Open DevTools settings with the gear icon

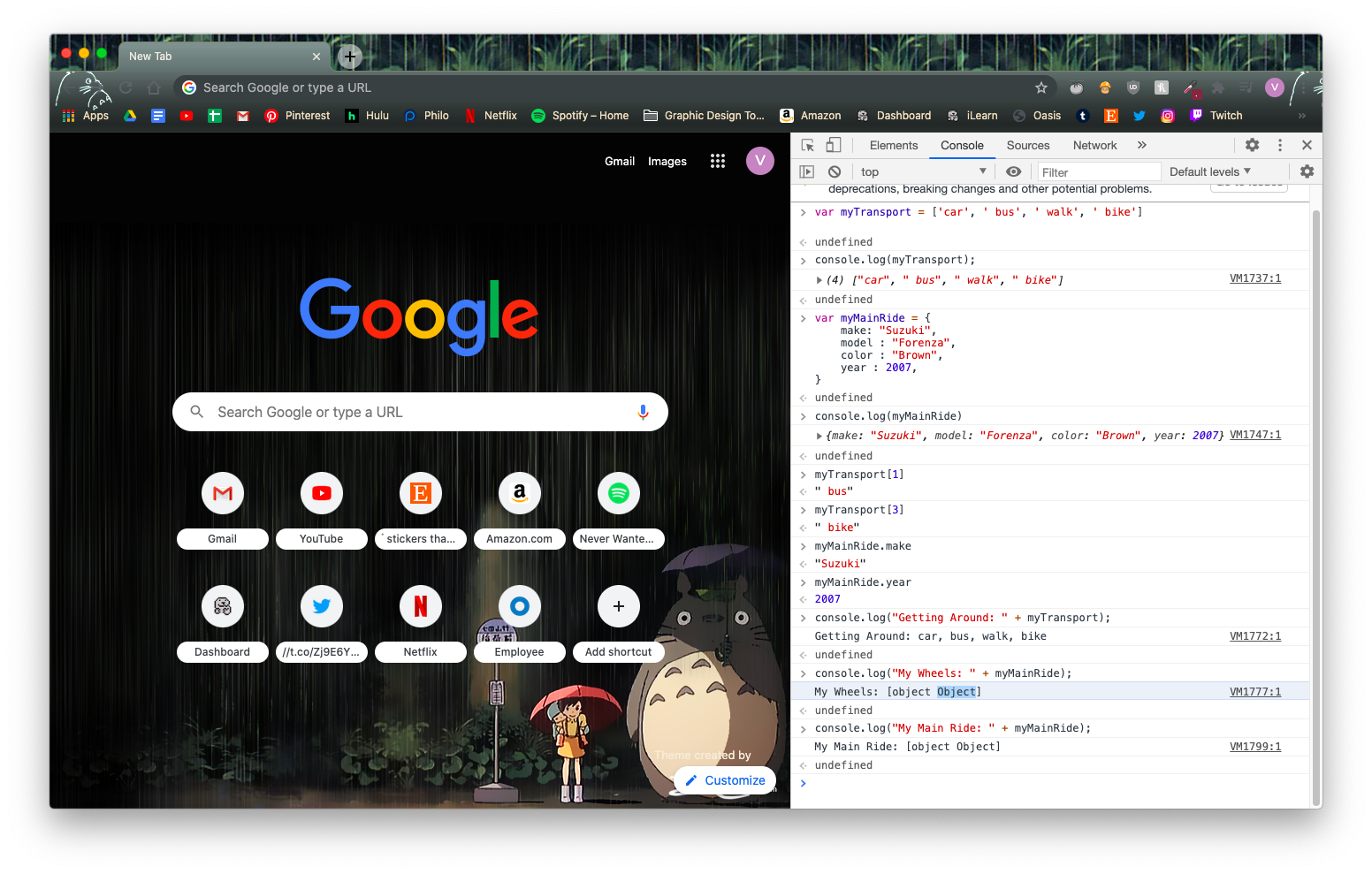coord(1252,144)
